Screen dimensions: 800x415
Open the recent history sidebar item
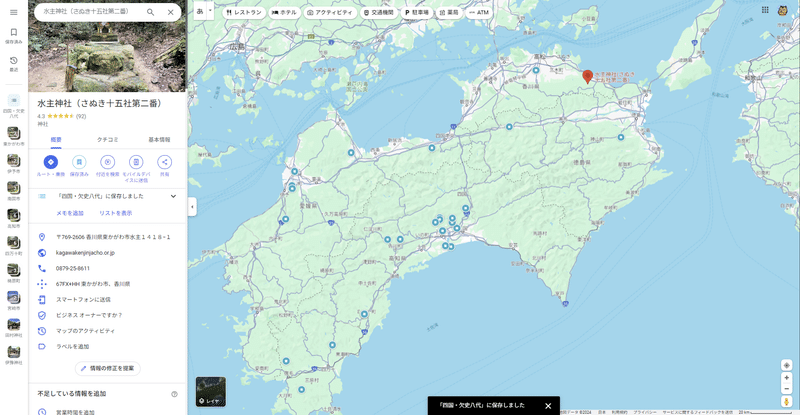[14, 64]
